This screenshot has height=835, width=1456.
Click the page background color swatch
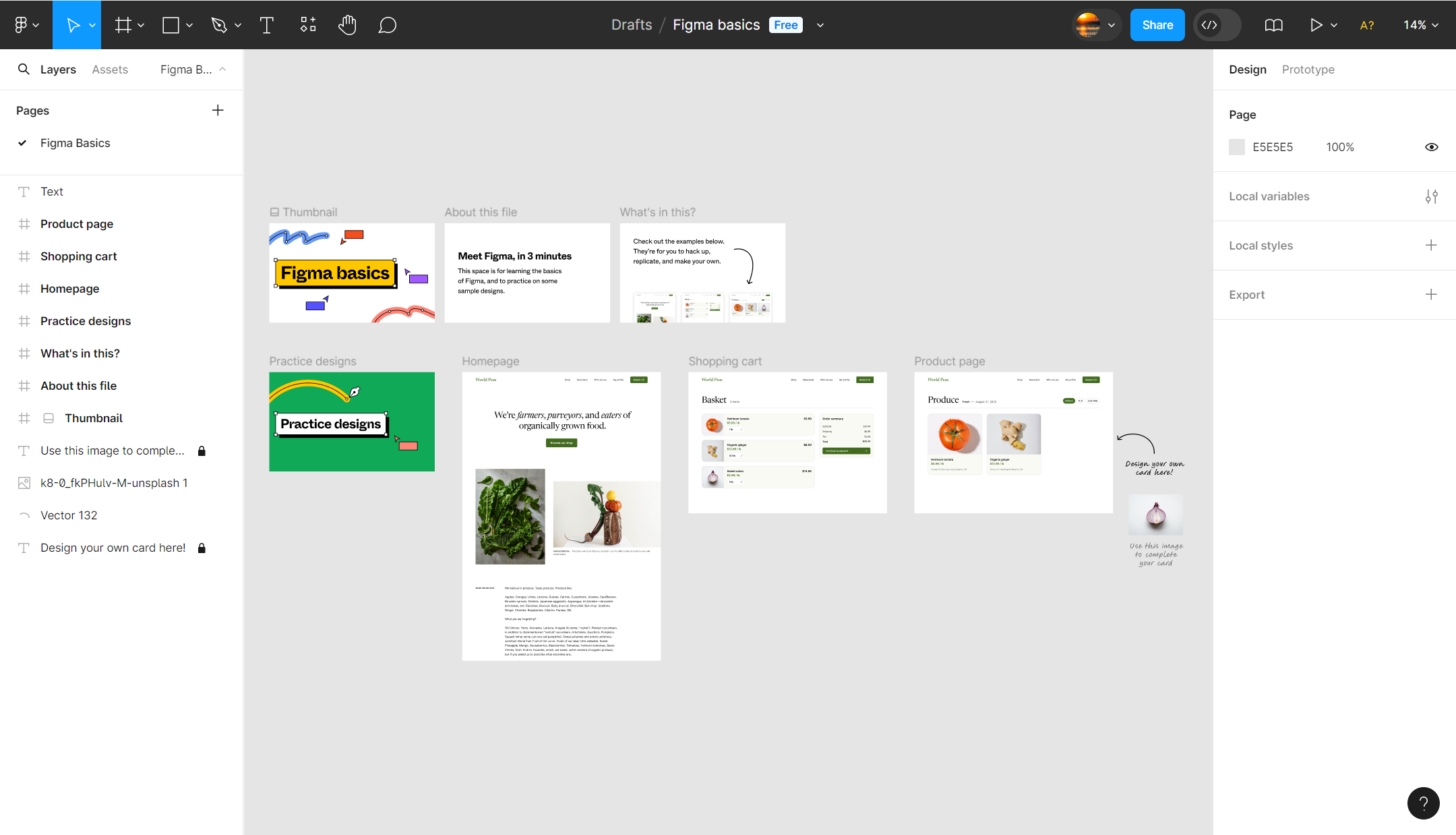(x=1237, y=147)
